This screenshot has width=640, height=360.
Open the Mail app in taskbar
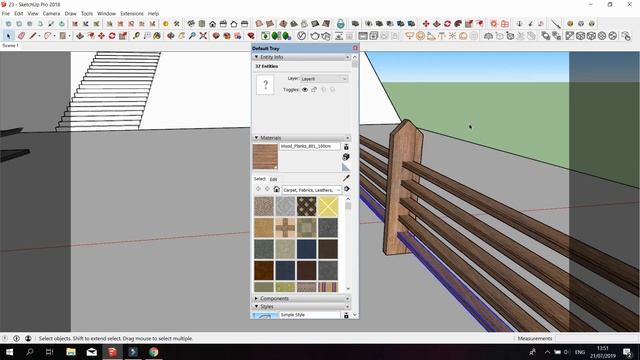92,352
